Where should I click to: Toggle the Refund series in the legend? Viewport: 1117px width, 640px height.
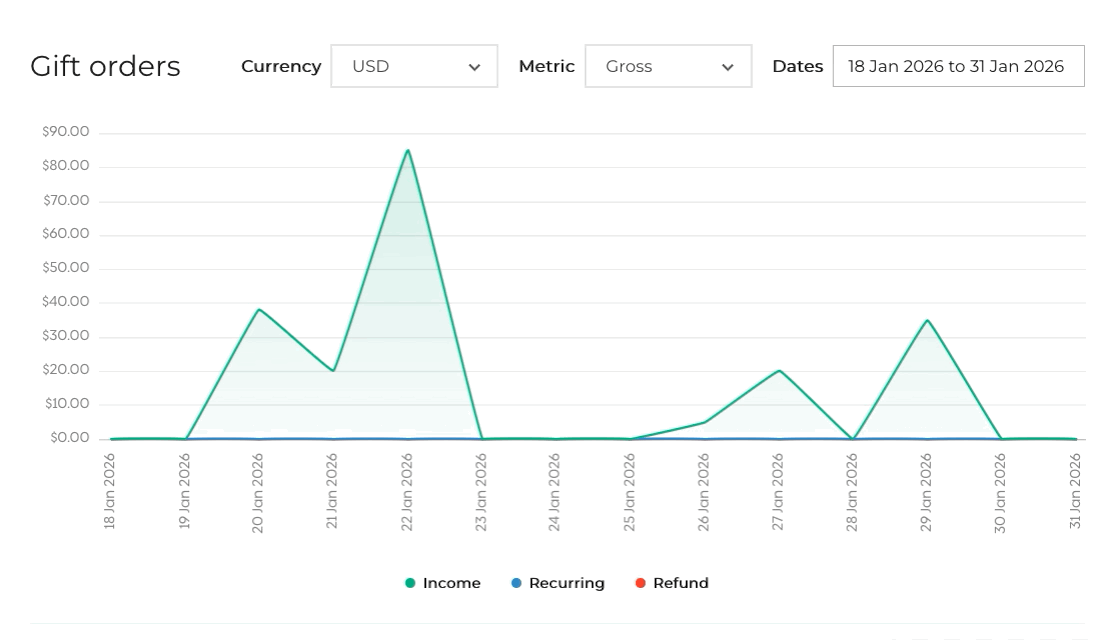[680, 583]
